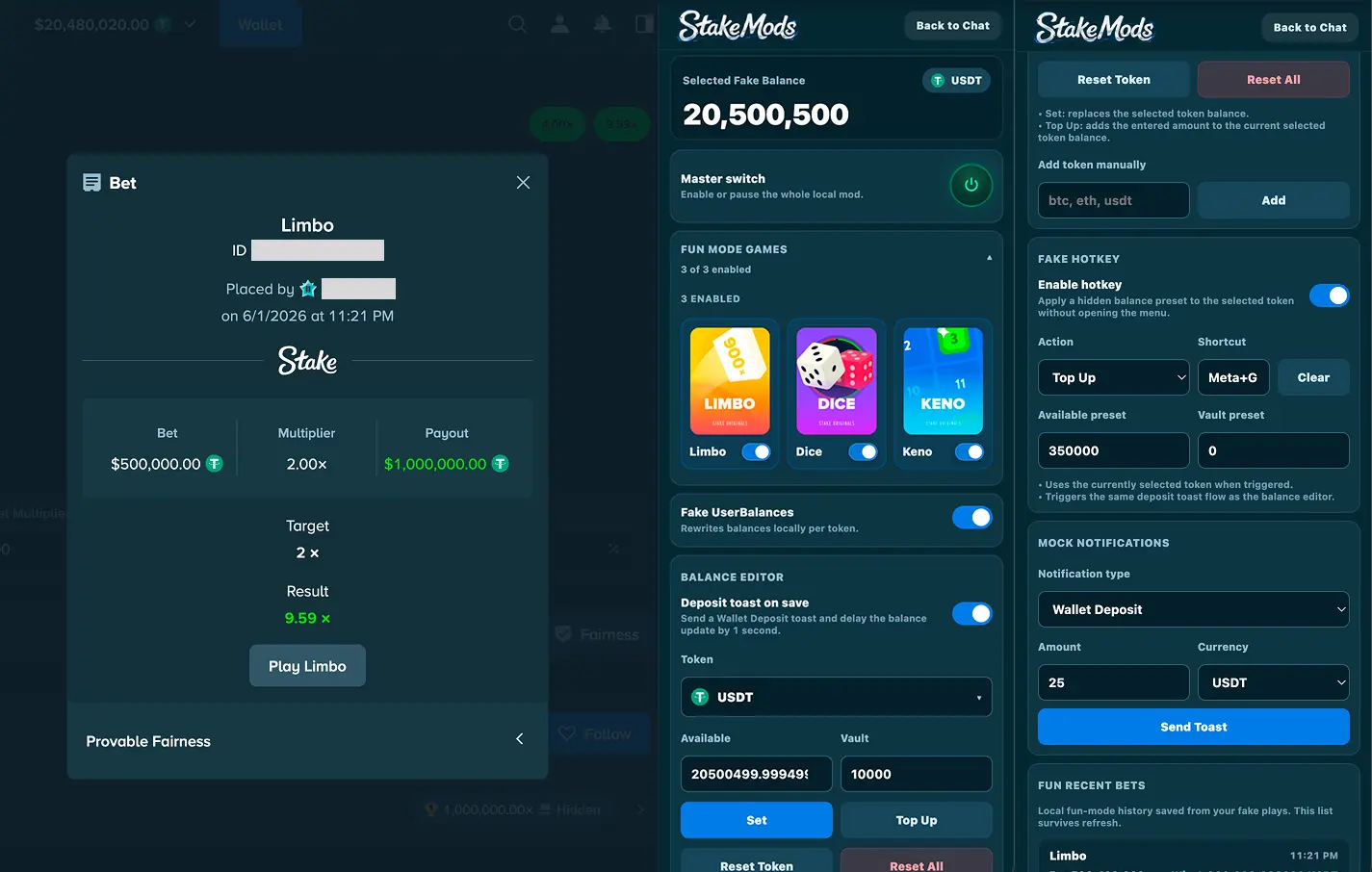Disable the Limbo fun mode toggle

click(756, 451)
